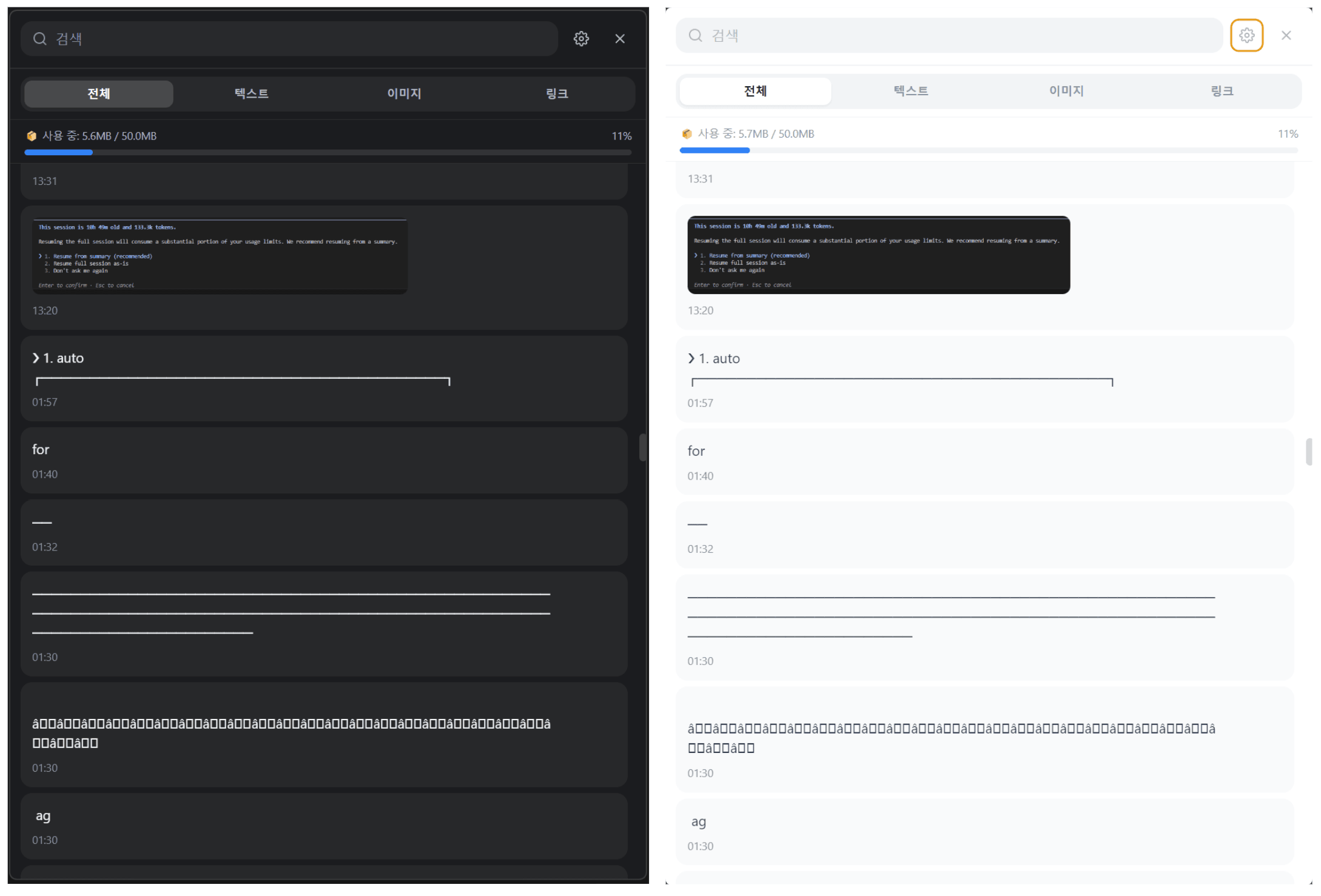1321x896 pixels.
Task: Switch to 링크 tab in dark panel
Action: [x=557, y=94]
